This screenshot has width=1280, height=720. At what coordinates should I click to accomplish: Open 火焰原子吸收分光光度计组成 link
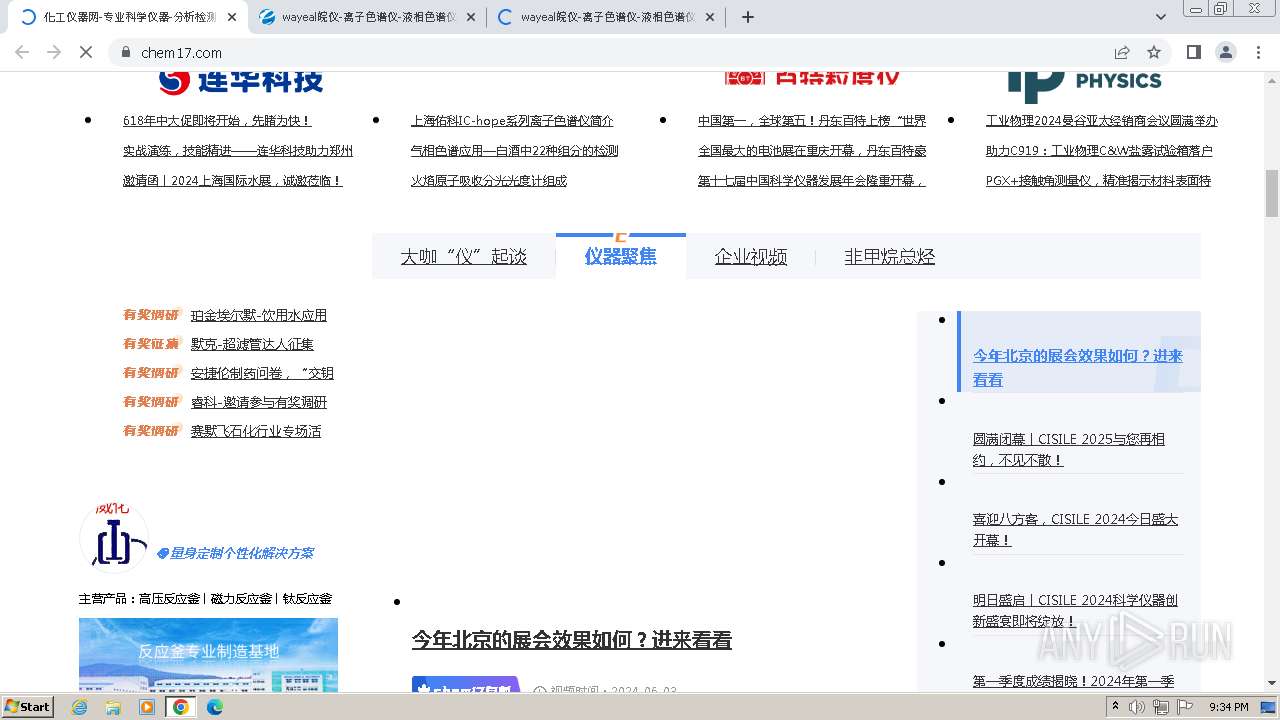[x=489, y=181]
